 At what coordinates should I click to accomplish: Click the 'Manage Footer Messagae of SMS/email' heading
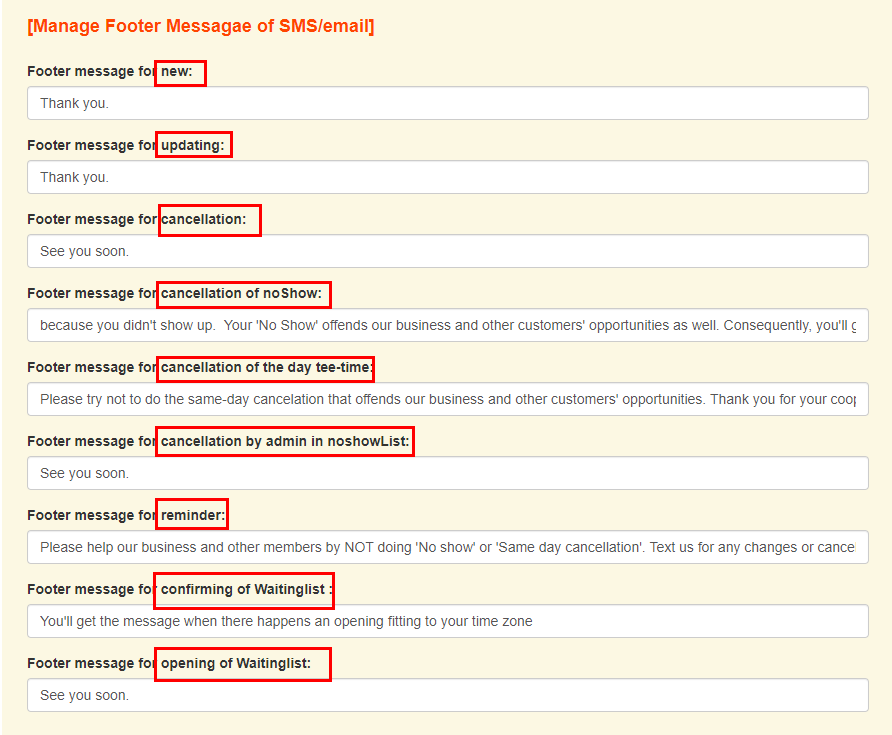200,26
